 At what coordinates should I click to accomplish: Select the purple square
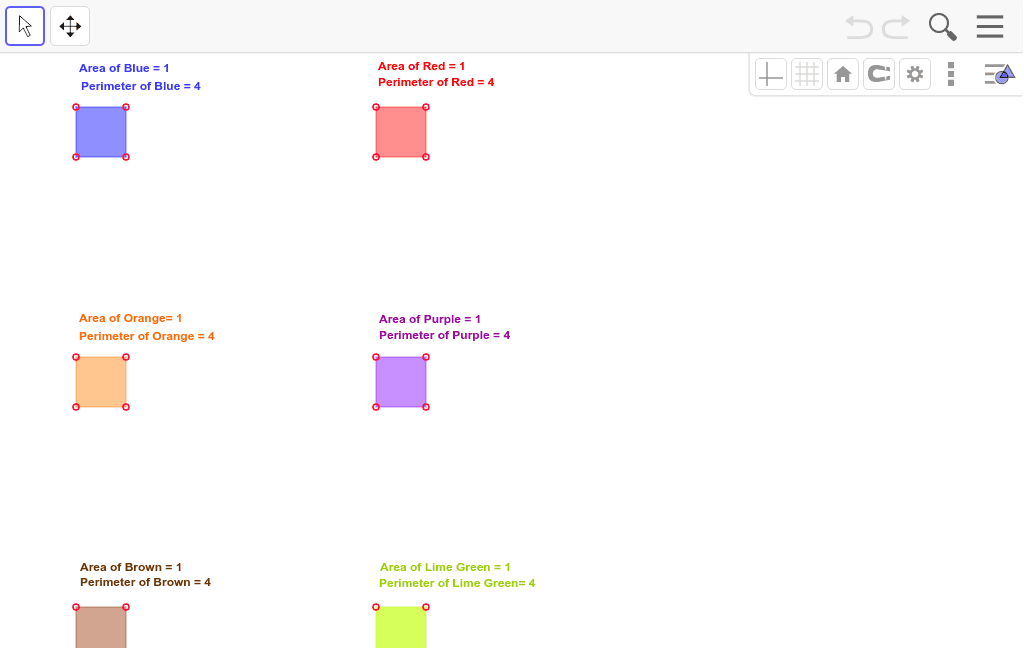pyautogui.click(x=401, y=382)
